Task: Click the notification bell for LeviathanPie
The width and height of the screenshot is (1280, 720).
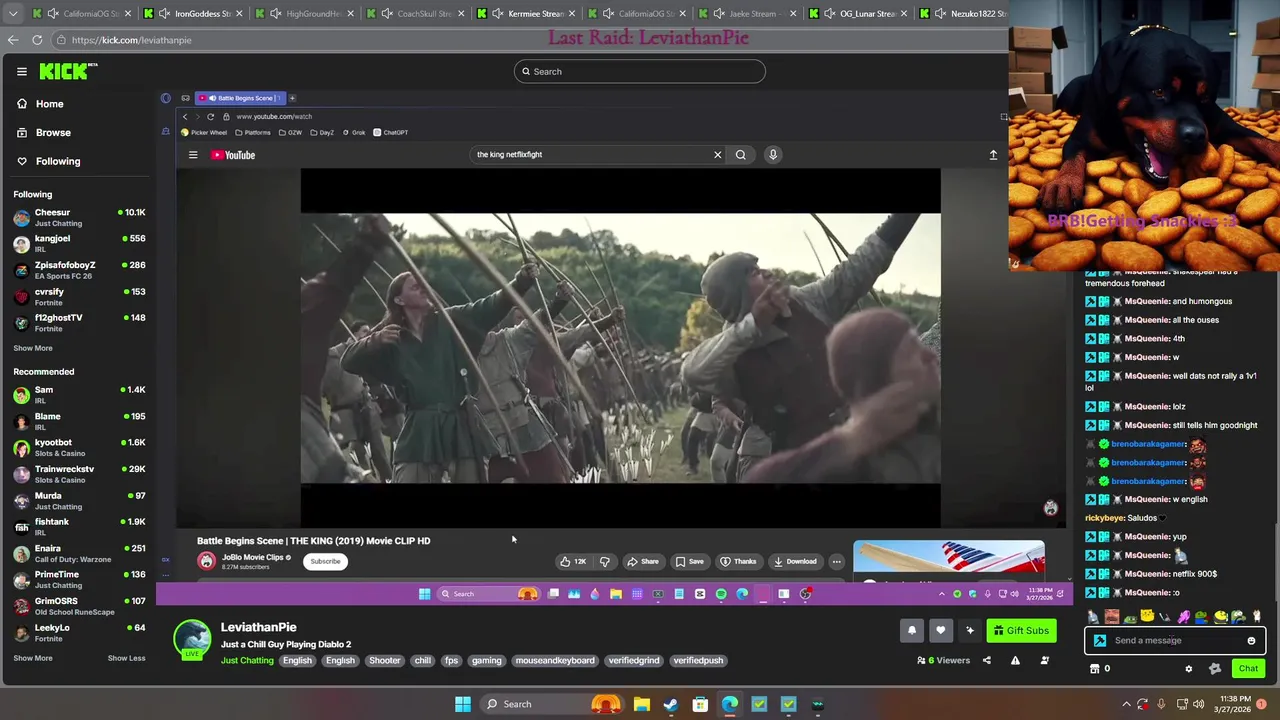Action: (912, 630)
